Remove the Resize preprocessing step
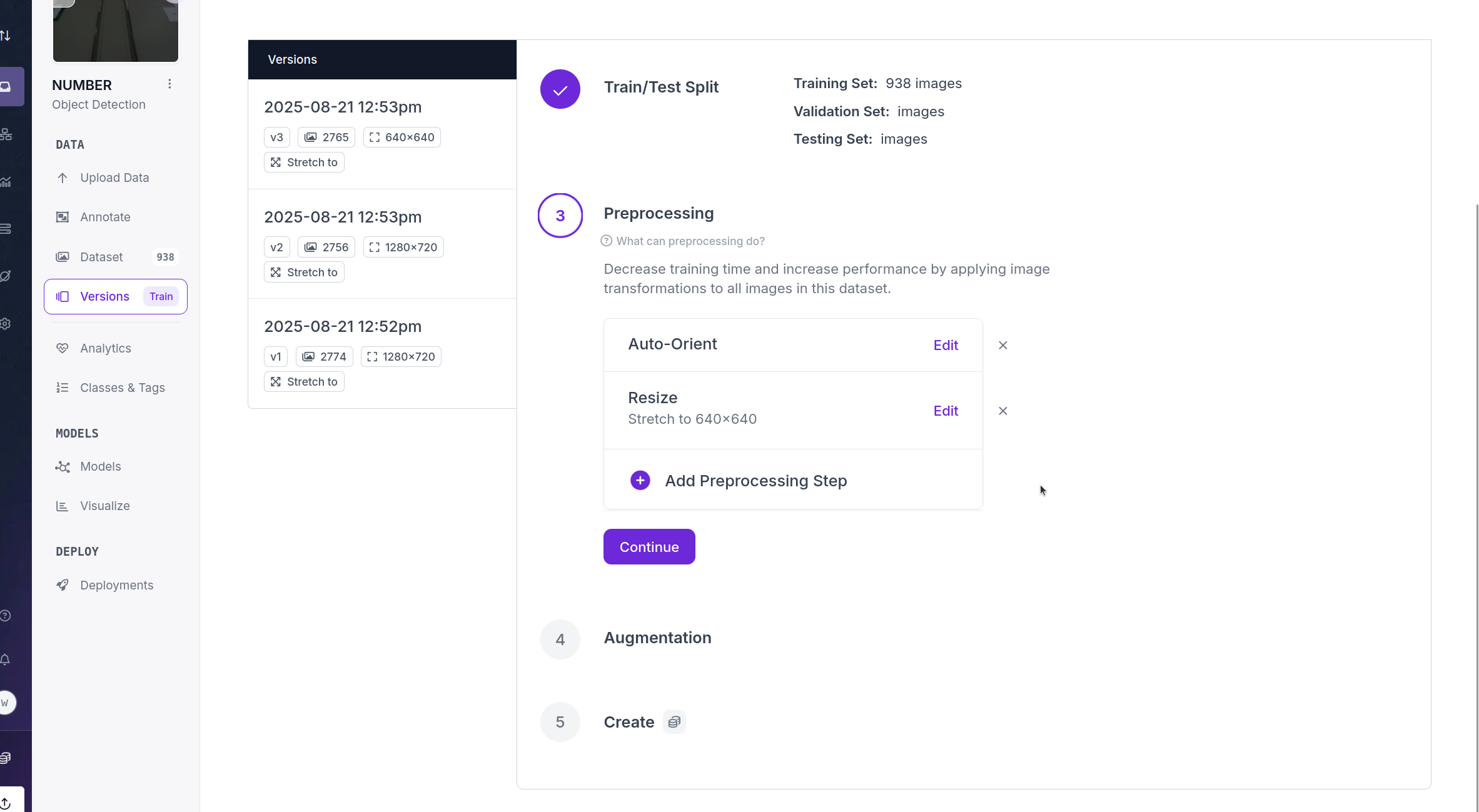 [1002, 411]
